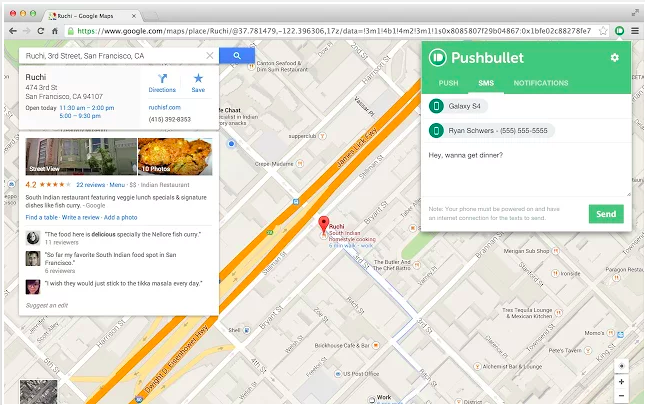The image size is (645, 405).
Task: Click into the SMS message text area
Action: 527,171
